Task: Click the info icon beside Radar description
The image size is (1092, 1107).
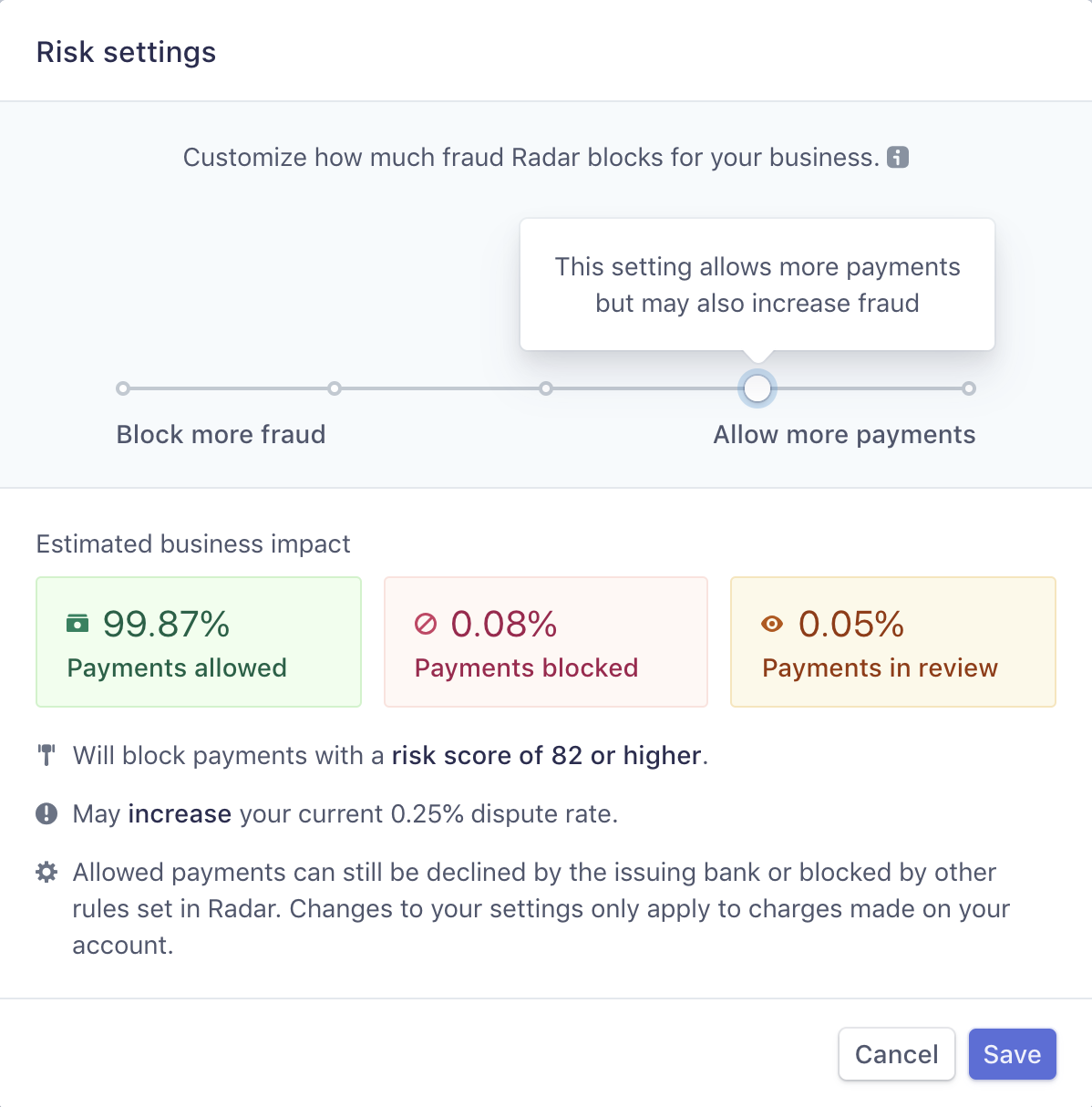Action: point(898,157)
